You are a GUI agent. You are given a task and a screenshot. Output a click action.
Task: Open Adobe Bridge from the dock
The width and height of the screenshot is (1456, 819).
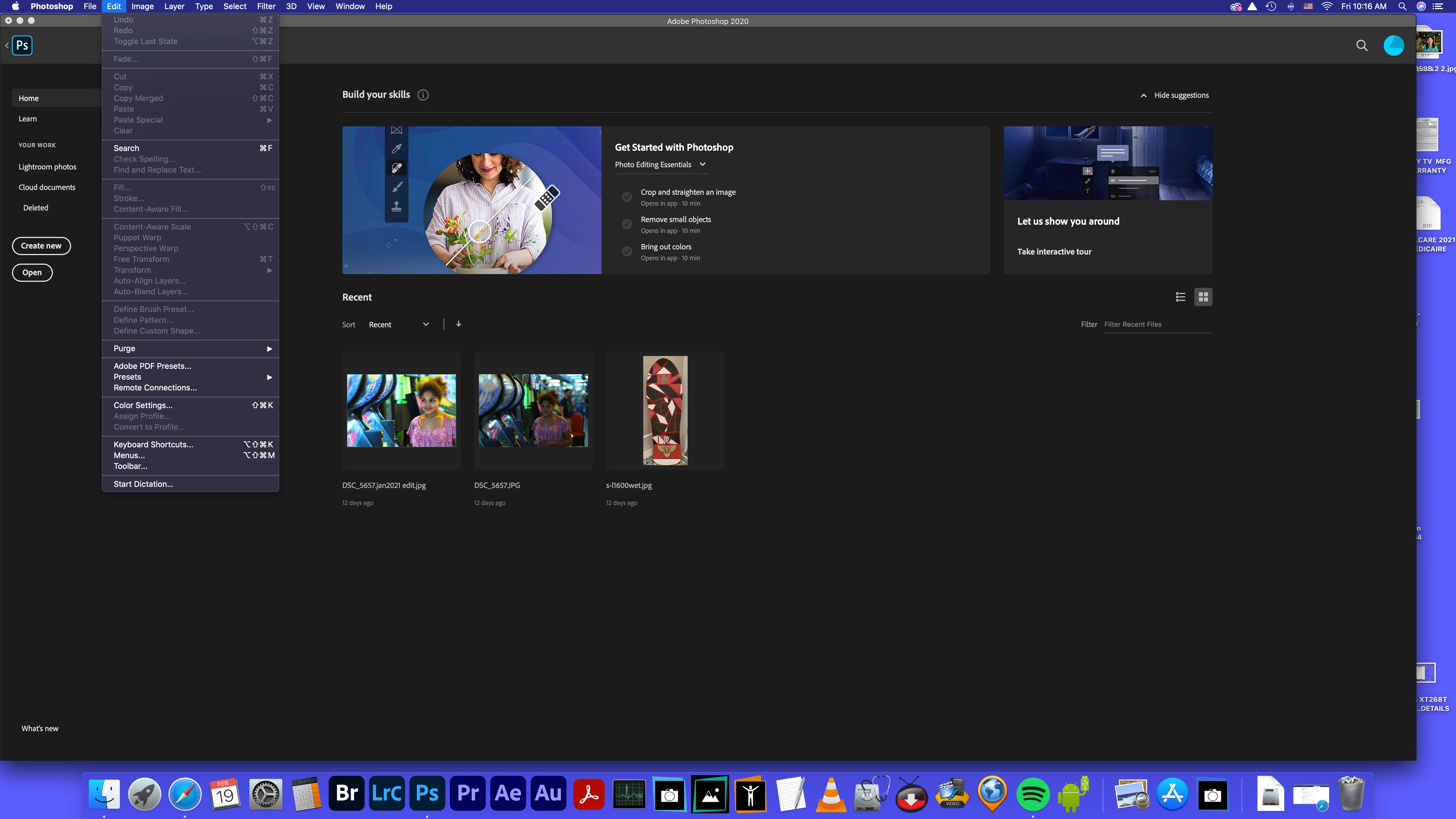coord(346,793)
